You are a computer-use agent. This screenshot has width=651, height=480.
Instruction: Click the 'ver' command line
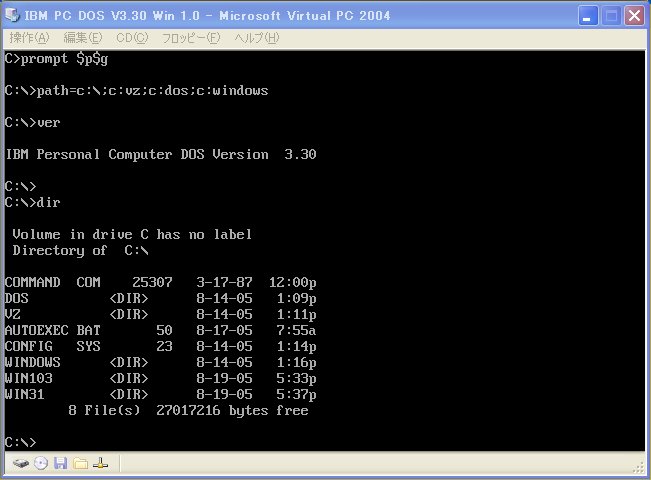click(32, 122)
